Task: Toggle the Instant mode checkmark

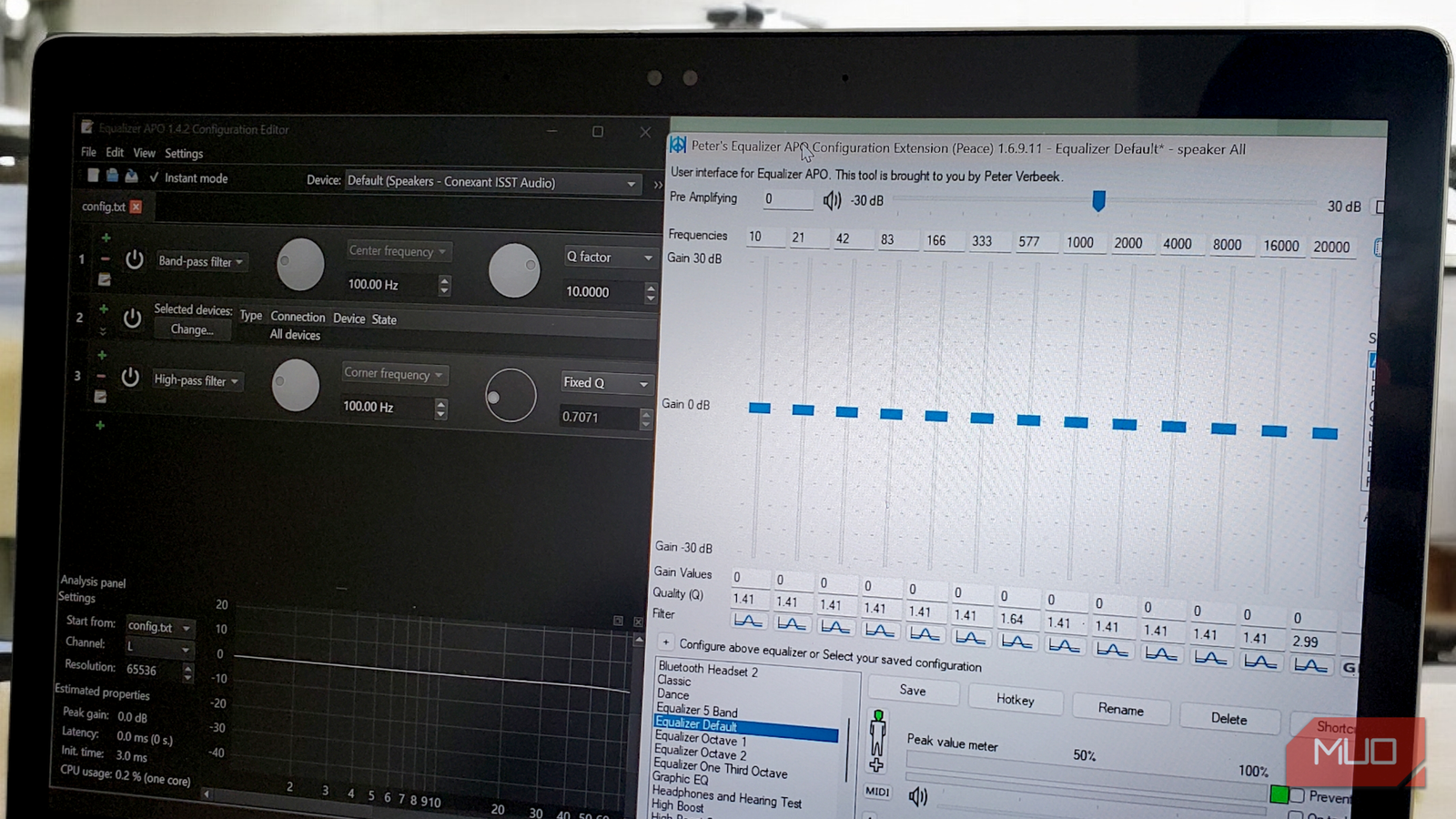Action: (x=155, y=177)
